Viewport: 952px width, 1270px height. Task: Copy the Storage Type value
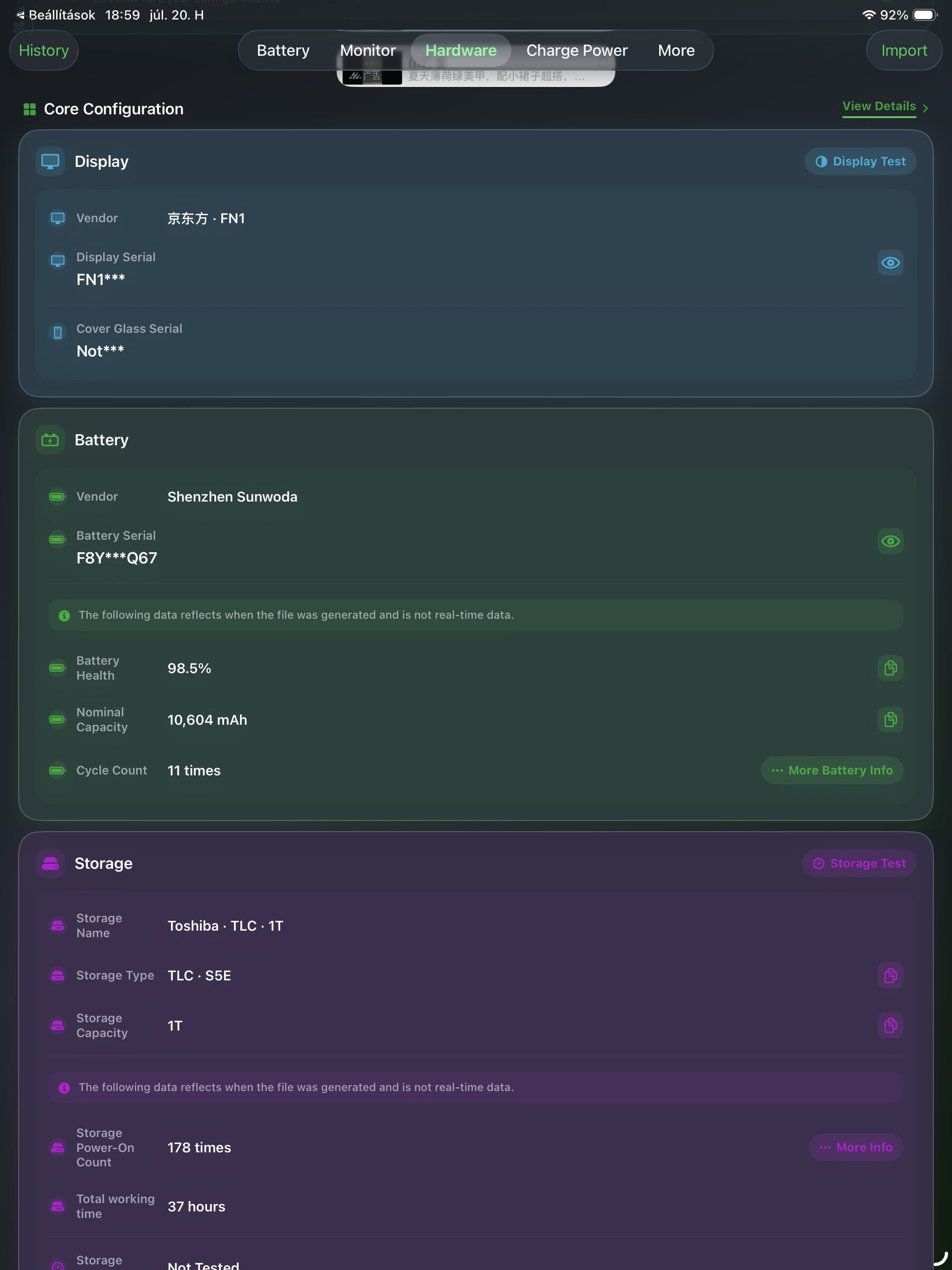tap(890, 975)
